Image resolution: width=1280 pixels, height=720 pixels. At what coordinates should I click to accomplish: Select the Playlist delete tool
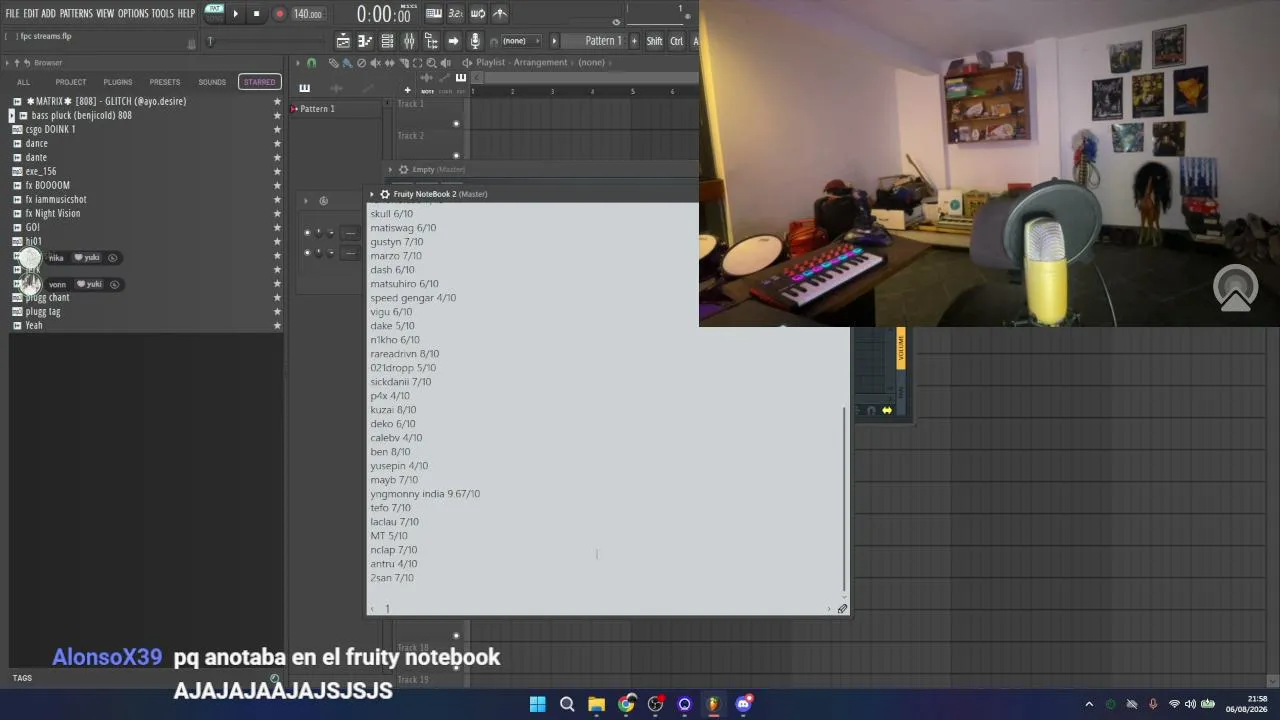click(361, 63)
